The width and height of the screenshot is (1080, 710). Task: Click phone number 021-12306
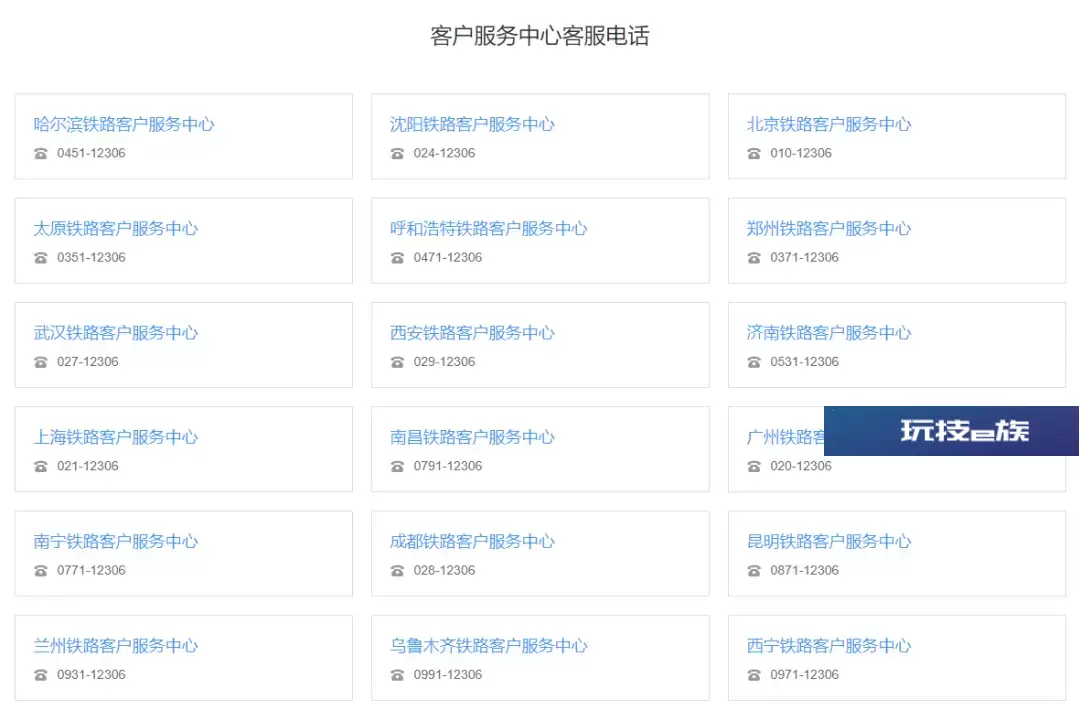87,466
